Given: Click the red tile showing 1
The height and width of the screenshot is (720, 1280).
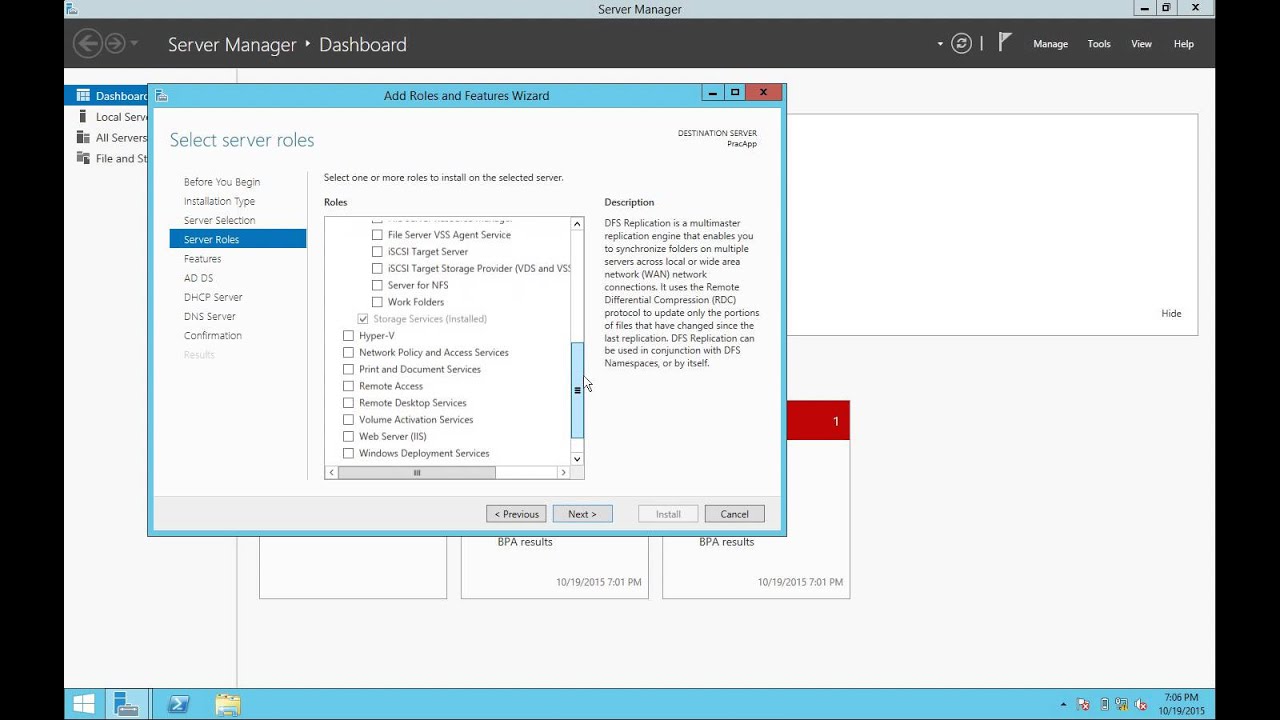Looking at the screenshot, I should tap(818, 420).
